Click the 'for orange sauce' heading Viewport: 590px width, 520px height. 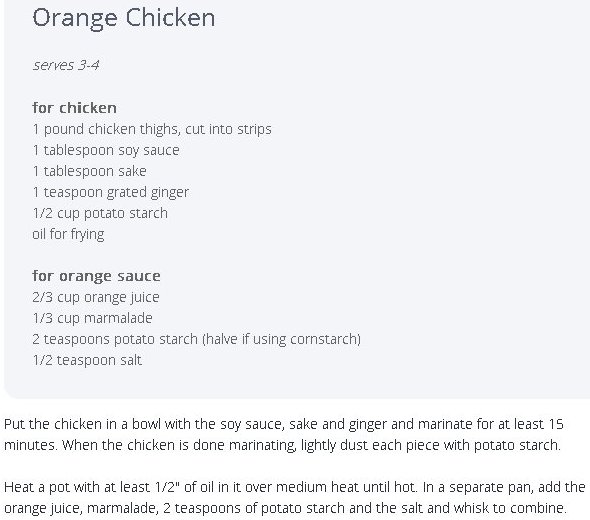click(96, 276)
